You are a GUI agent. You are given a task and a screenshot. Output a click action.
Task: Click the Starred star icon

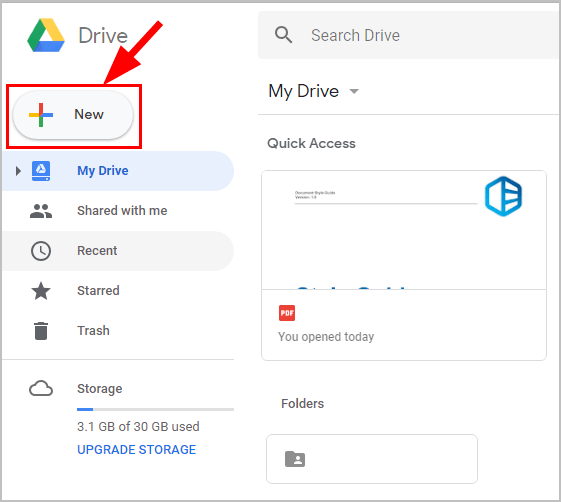(41, 291)
